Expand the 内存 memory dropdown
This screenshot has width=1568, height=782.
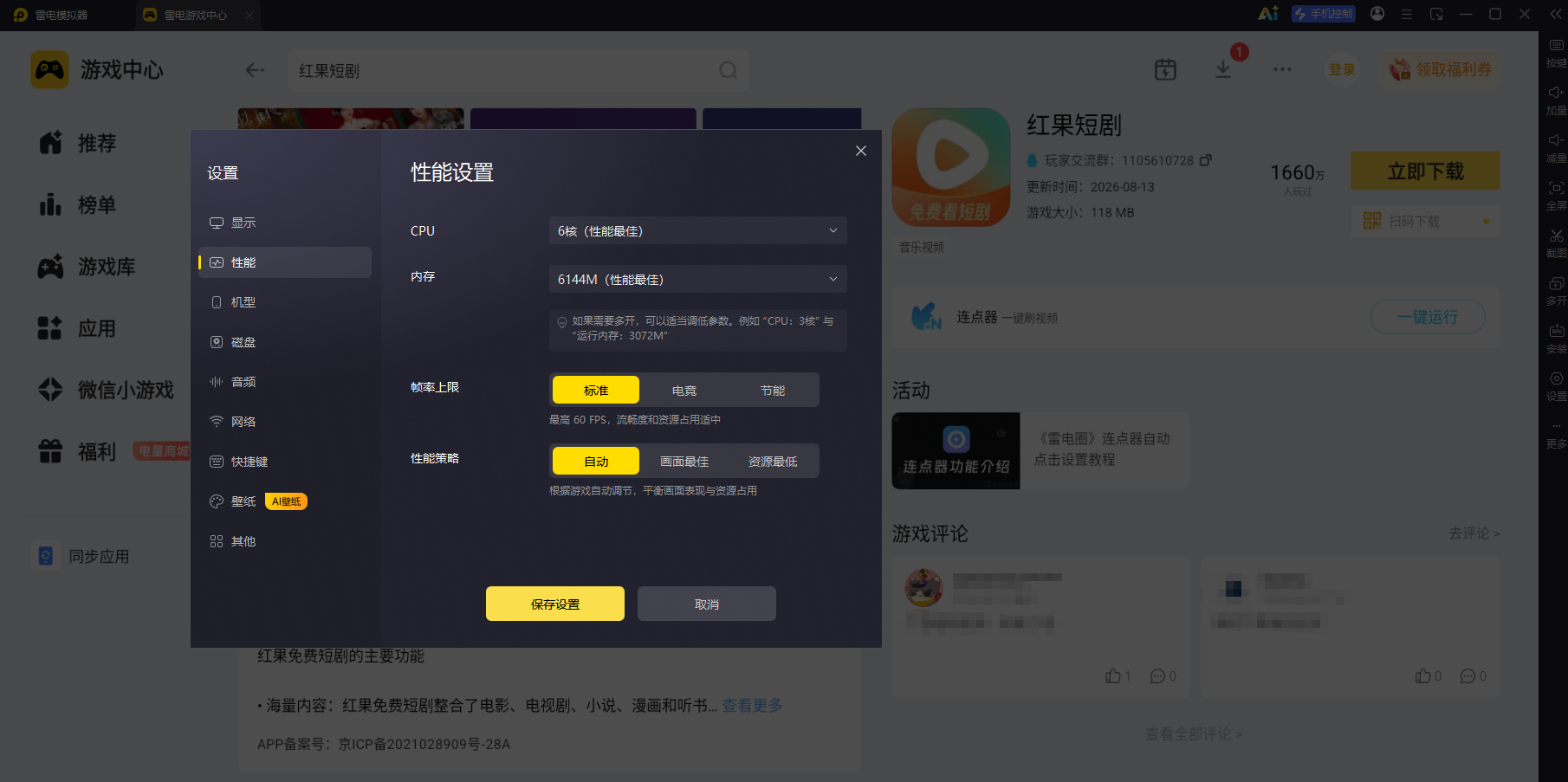697,280
